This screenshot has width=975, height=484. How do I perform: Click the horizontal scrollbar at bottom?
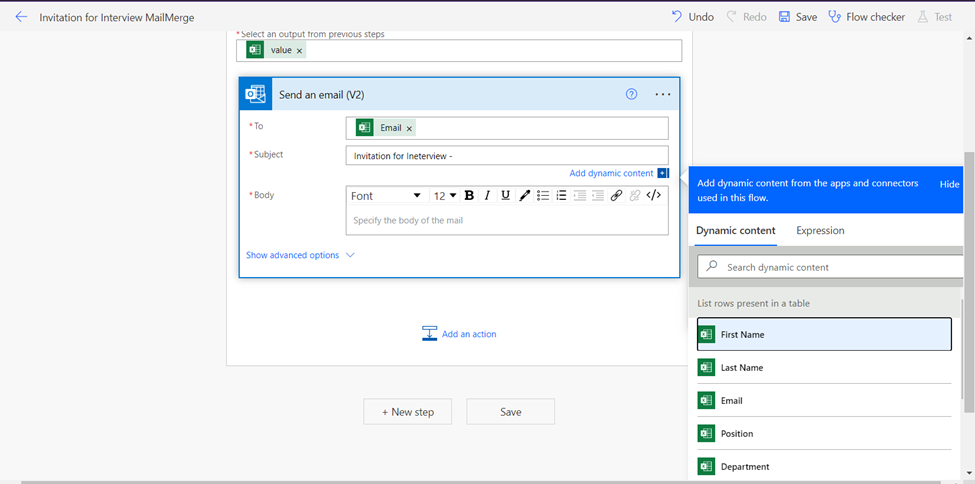point(479,482)
